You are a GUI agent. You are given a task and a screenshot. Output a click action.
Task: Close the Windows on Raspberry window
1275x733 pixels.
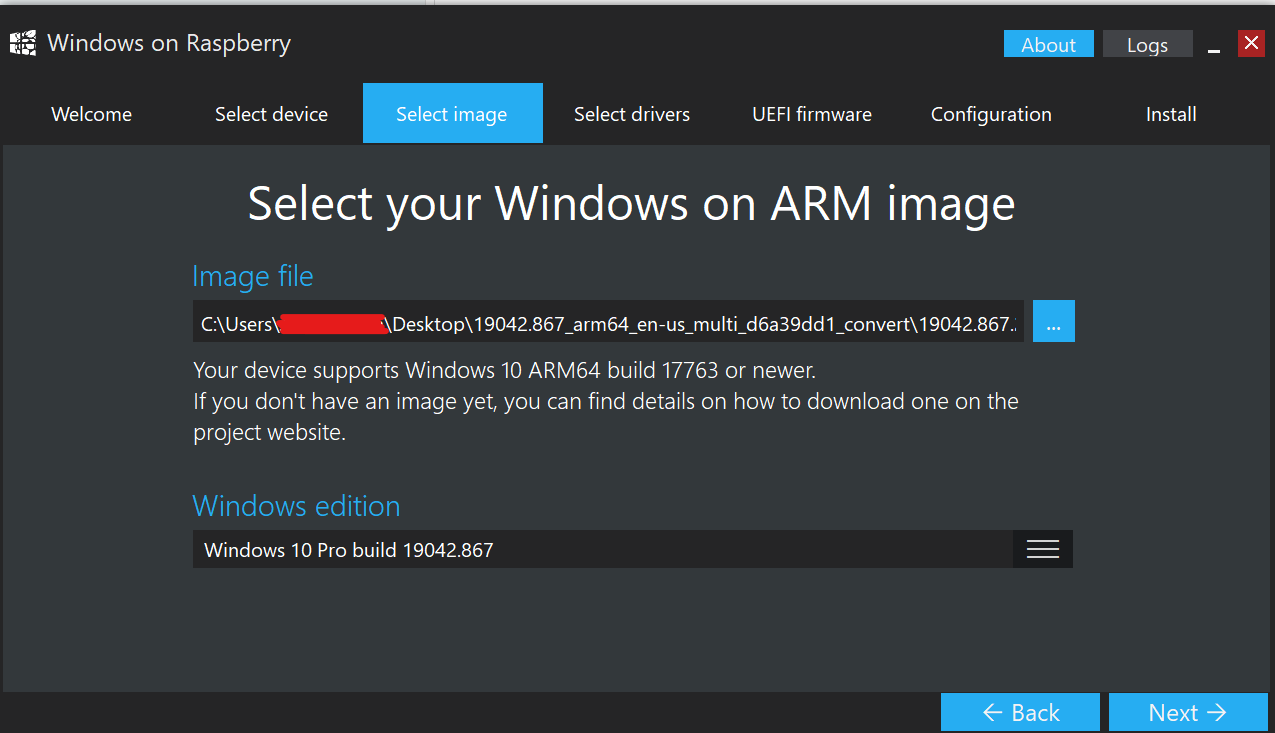pyautogui.click(x=1251, y=43)
